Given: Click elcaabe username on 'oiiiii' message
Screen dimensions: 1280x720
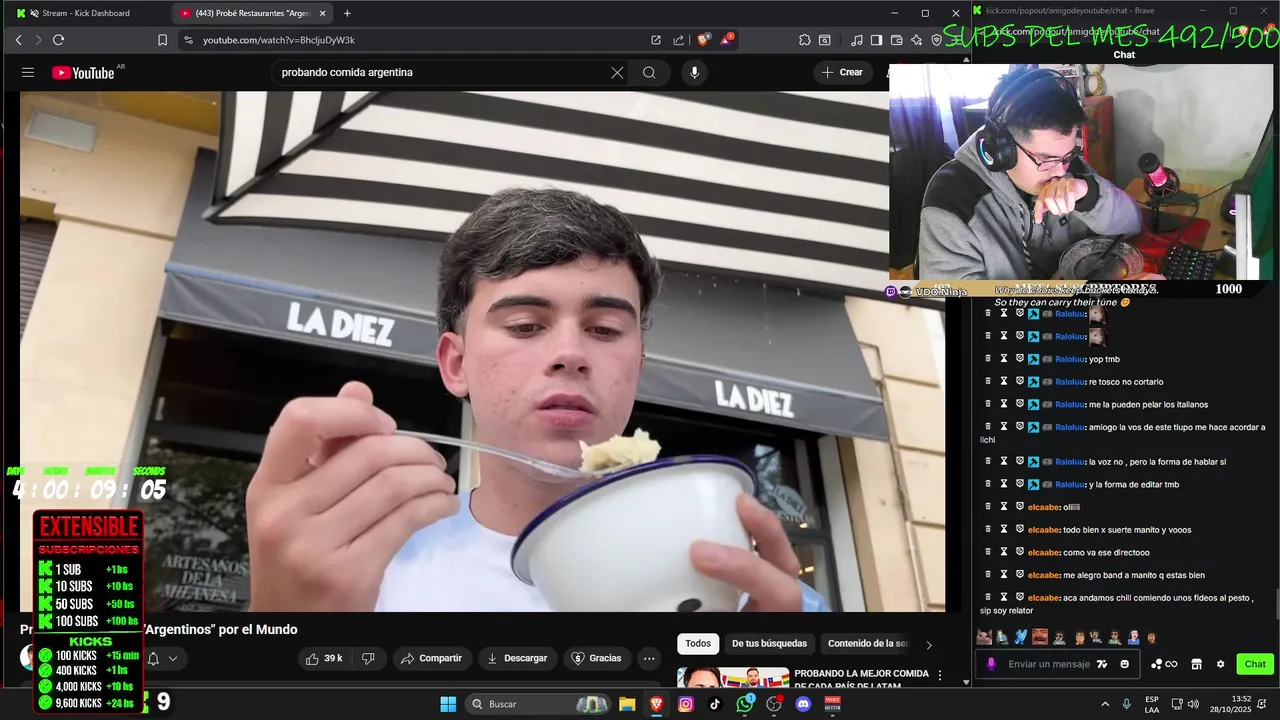Looking at the screenshot, I should coord(1043,507).
